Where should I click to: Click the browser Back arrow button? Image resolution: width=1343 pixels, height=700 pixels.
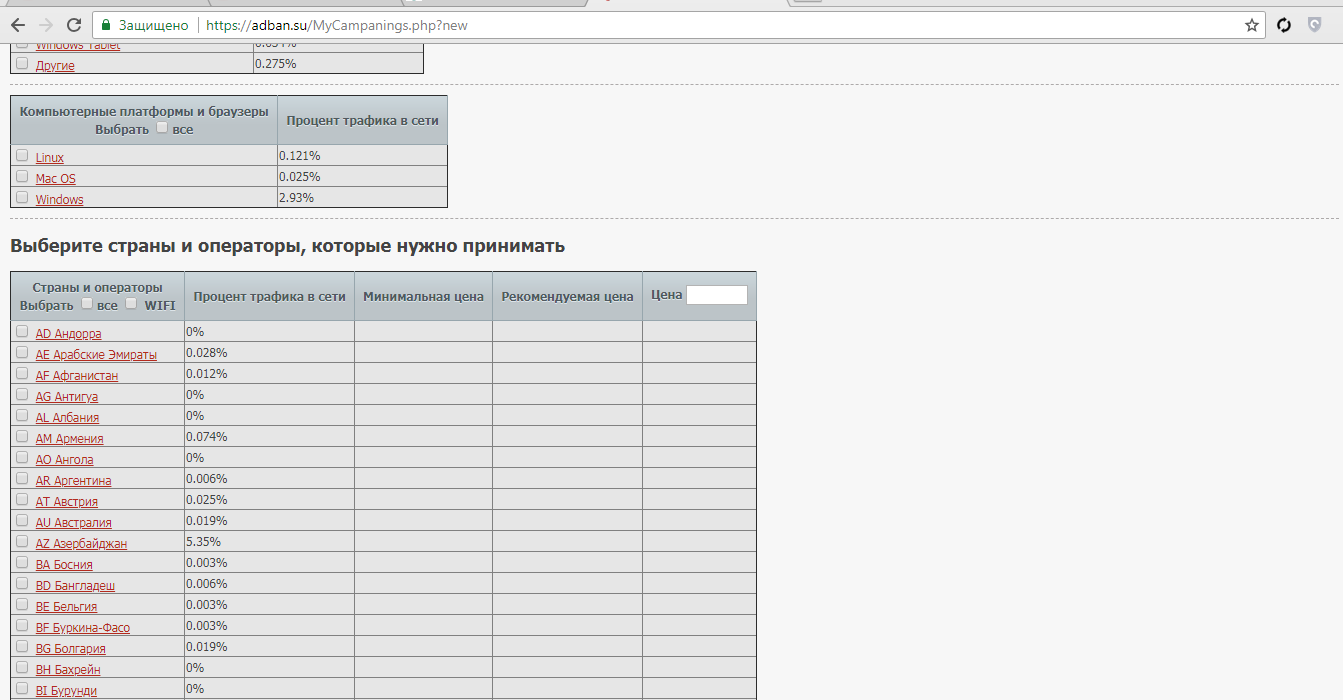[x=17, y=25]
